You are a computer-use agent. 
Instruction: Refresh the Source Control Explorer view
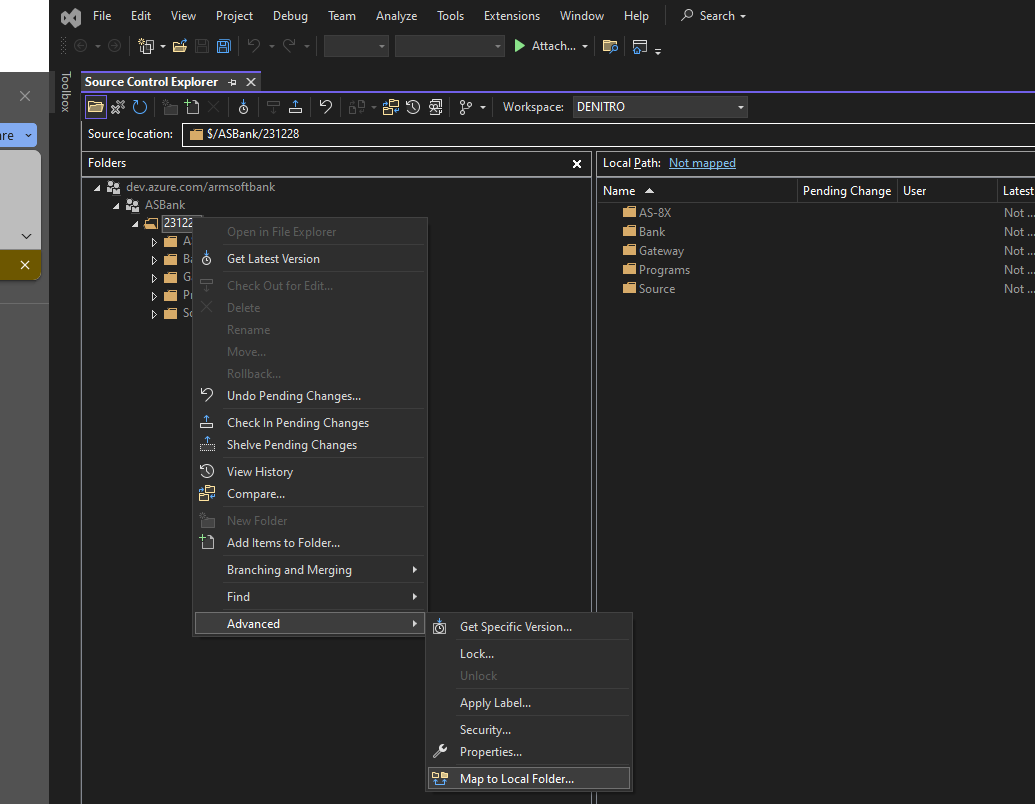(x=140, y=107)
